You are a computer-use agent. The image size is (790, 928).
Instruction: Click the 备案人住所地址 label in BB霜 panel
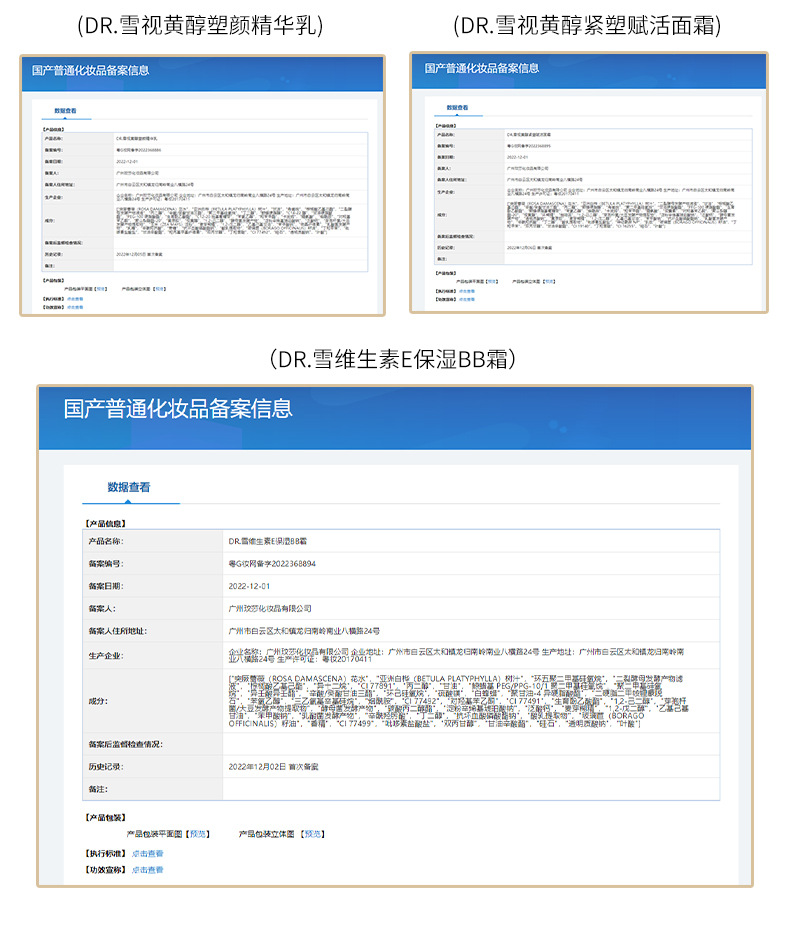point(118,631)
